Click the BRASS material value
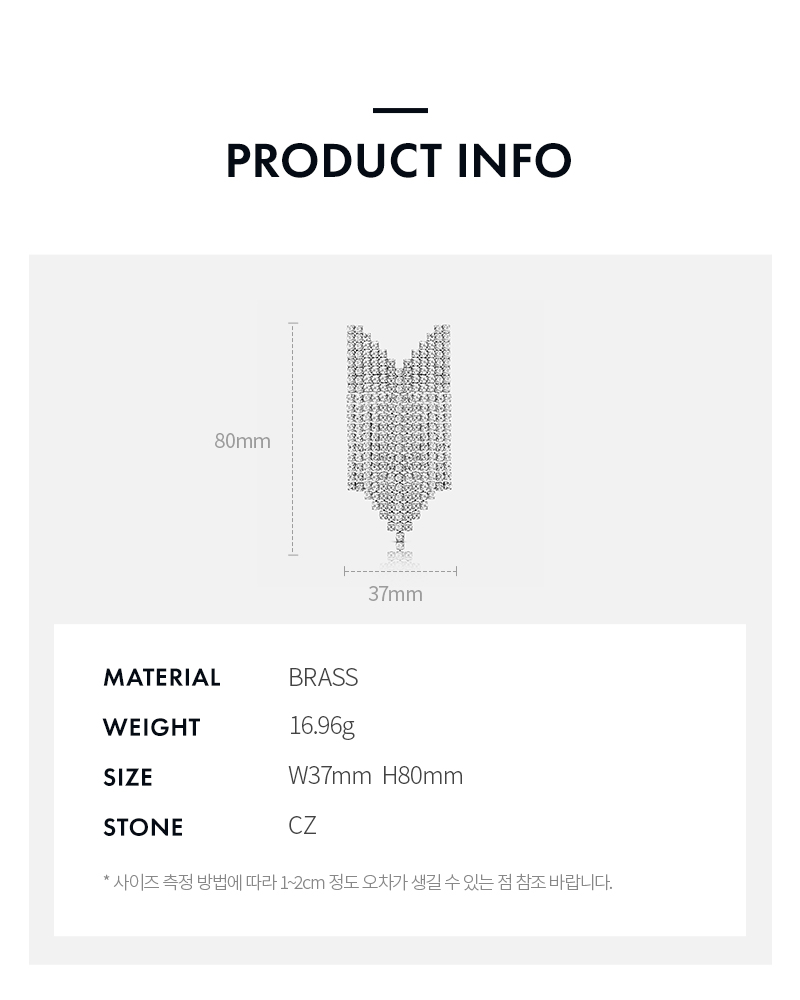This screenshot has height=1000, width=800. pyautogui.click(x=323, y=677)
